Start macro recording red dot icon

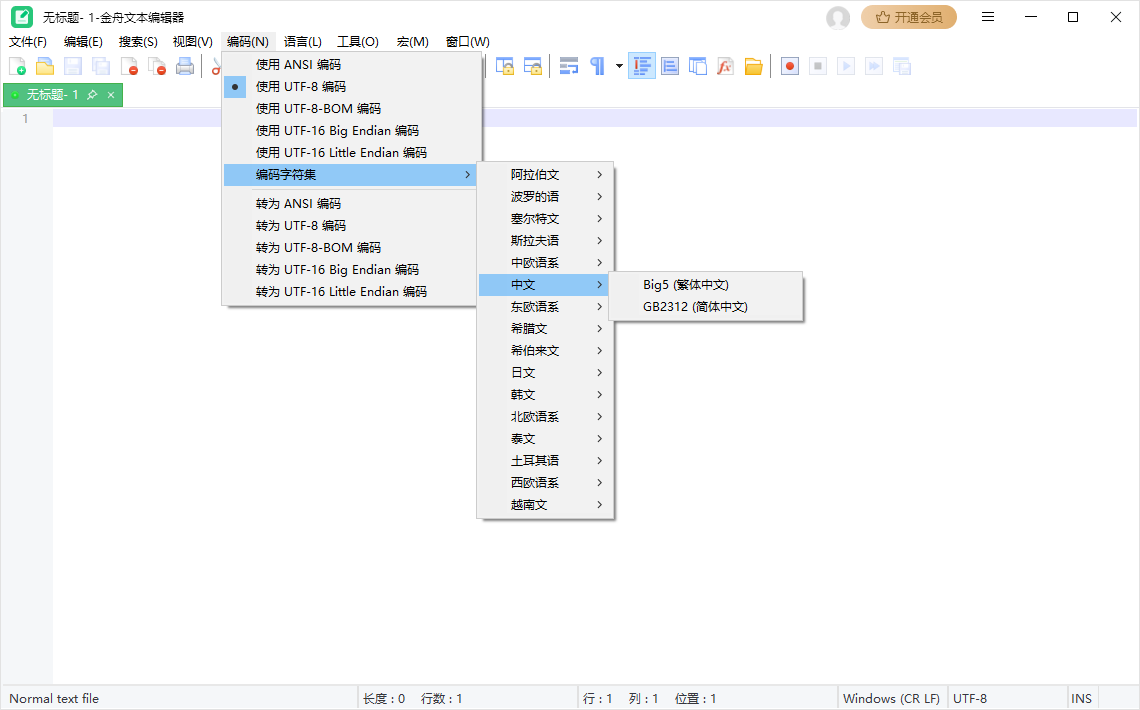click(790, 66)
